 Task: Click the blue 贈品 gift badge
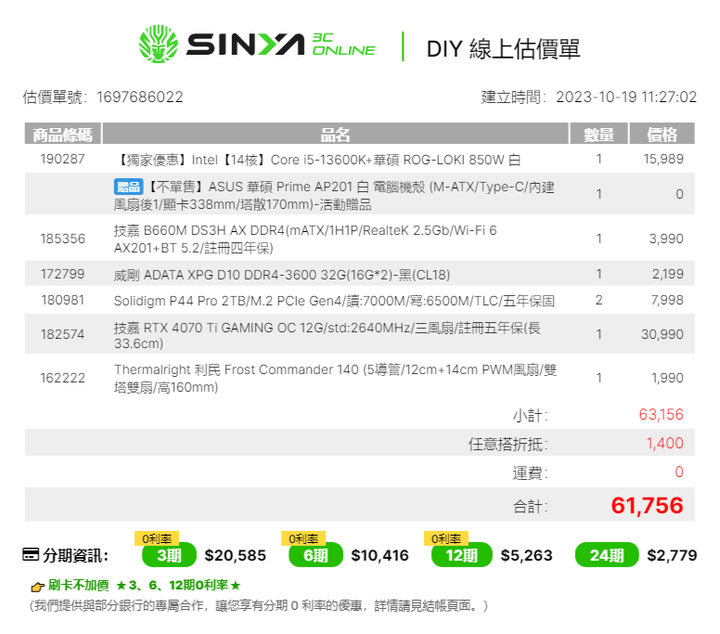coord(129,187)
